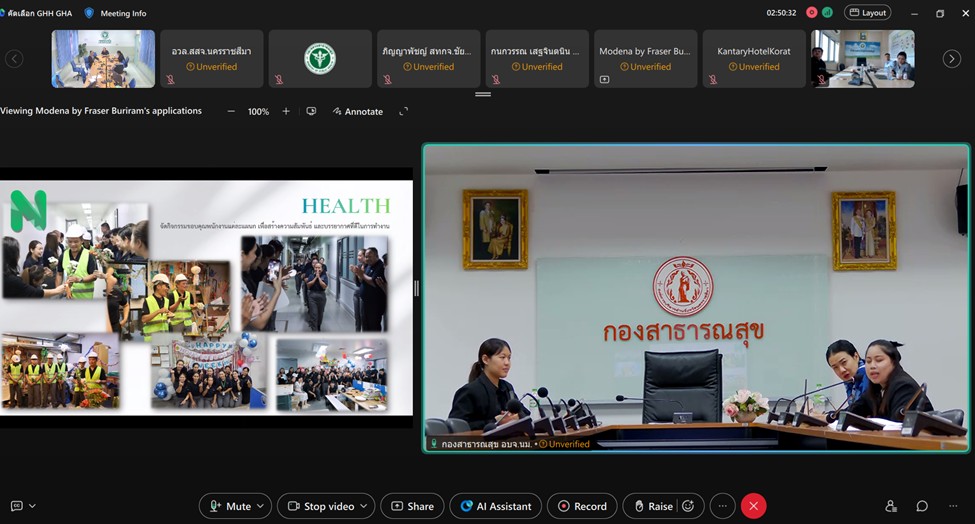Image resolution: width=975 pixels, height=524 pixels.
Task: Open video options arrow beside Stop video
Action: pos(365,506)
